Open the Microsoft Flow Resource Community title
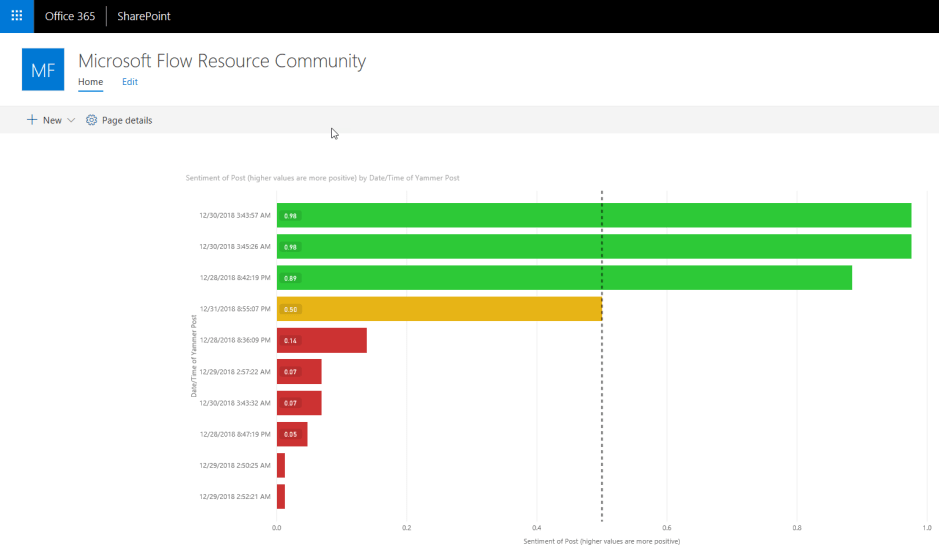939x551 pixels. (x=222, y=61)
